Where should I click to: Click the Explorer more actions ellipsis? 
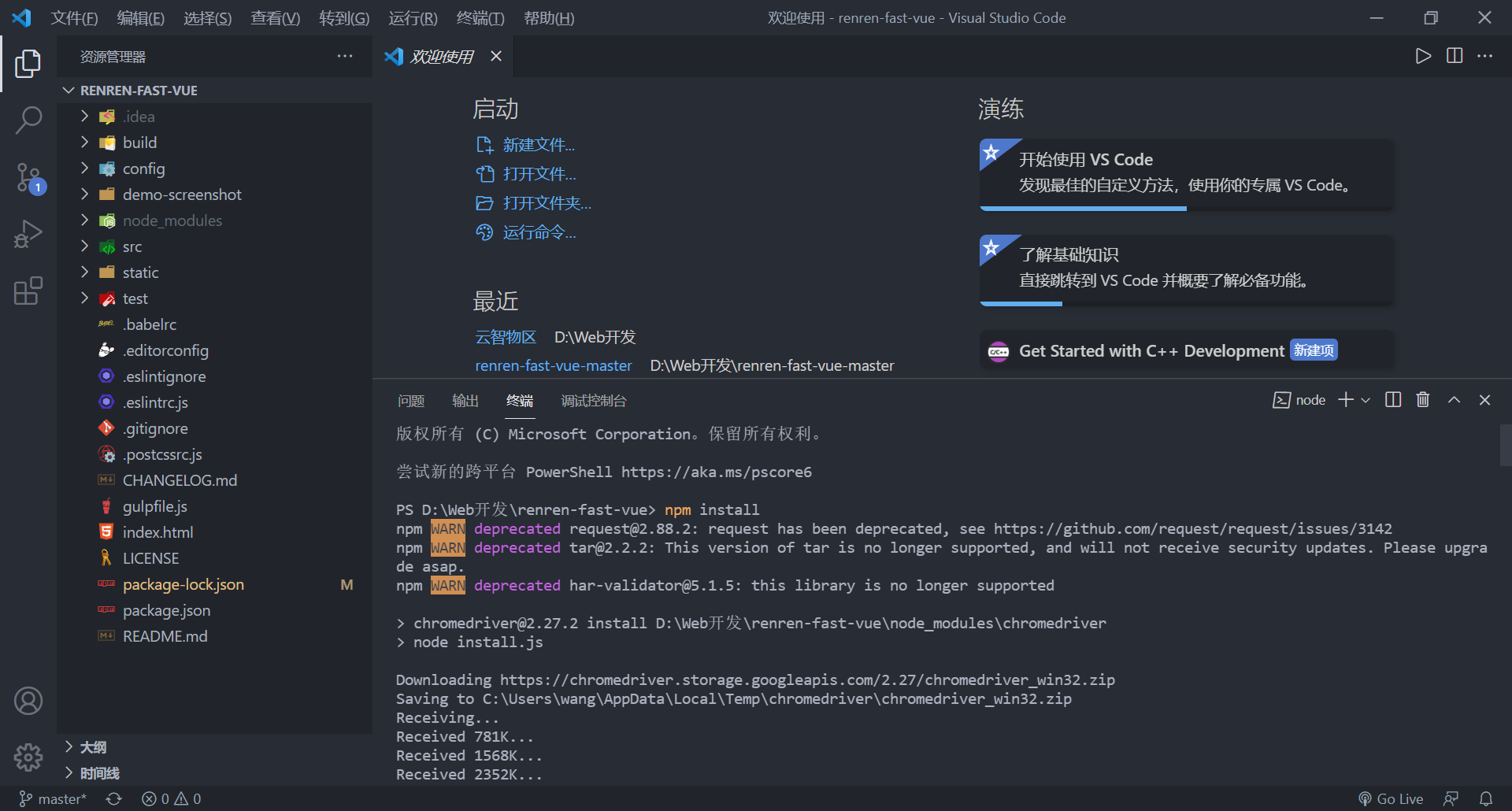point(345,56)
